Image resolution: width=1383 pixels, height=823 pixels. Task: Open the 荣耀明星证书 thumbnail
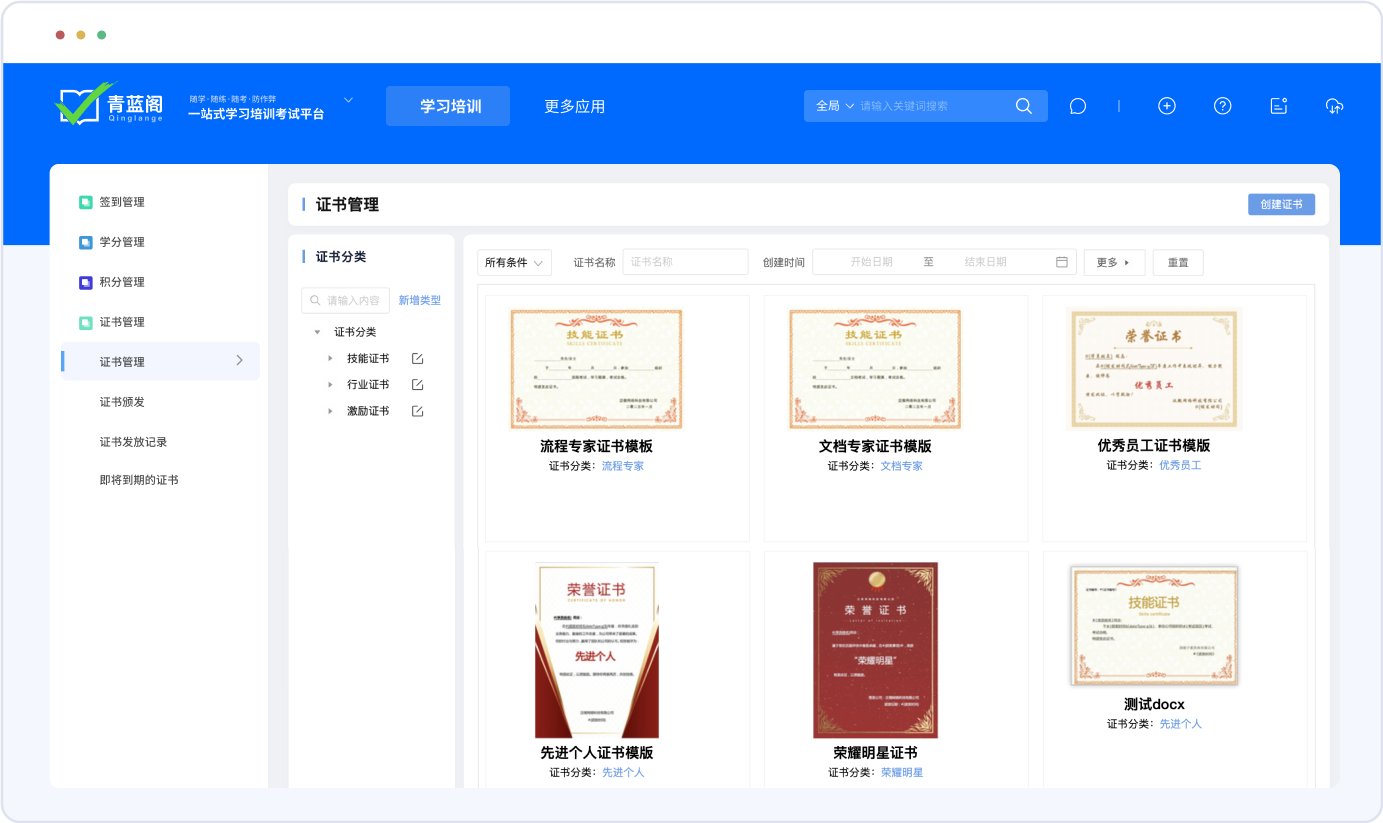tap(875, 650)
